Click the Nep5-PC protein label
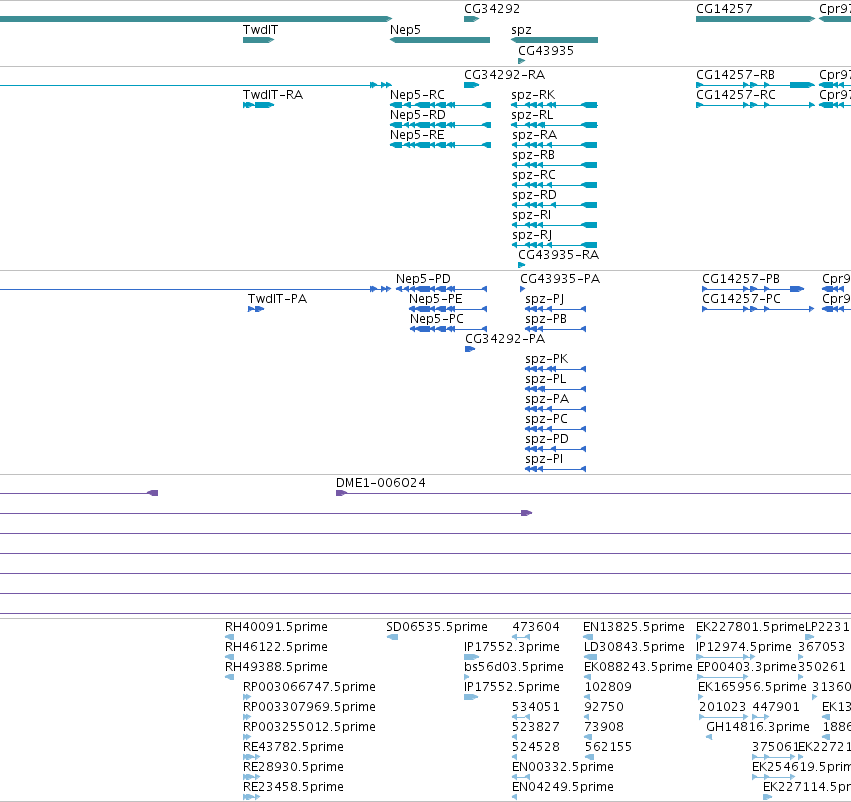The image size is (851, 802). coord(436,319)
